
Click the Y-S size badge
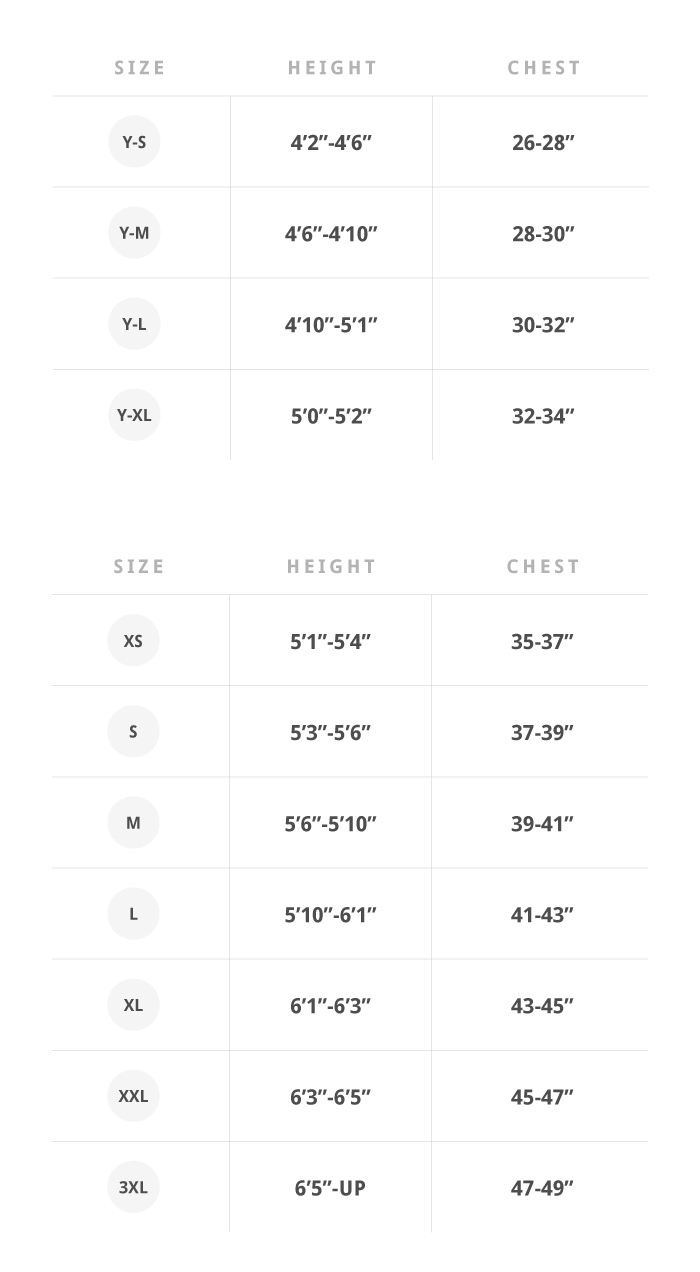click(134, 142)
